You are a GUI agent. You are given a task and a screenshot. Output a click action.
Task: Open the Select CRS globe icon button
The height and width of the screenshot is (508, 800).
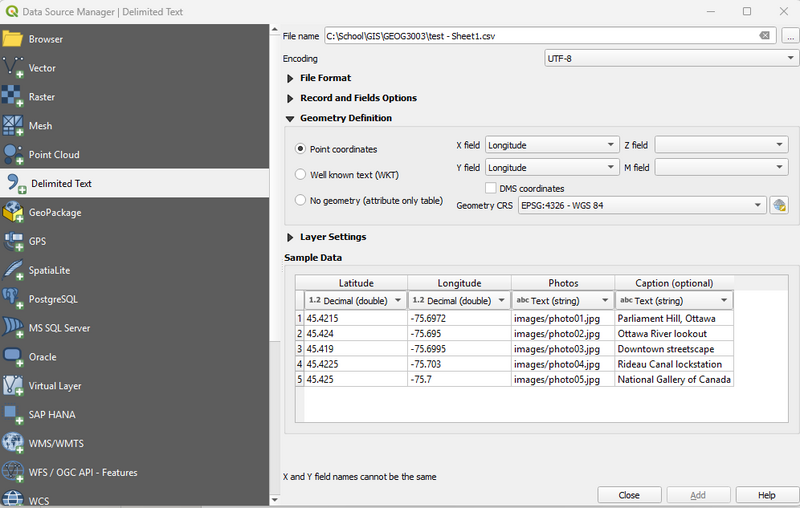779,206
